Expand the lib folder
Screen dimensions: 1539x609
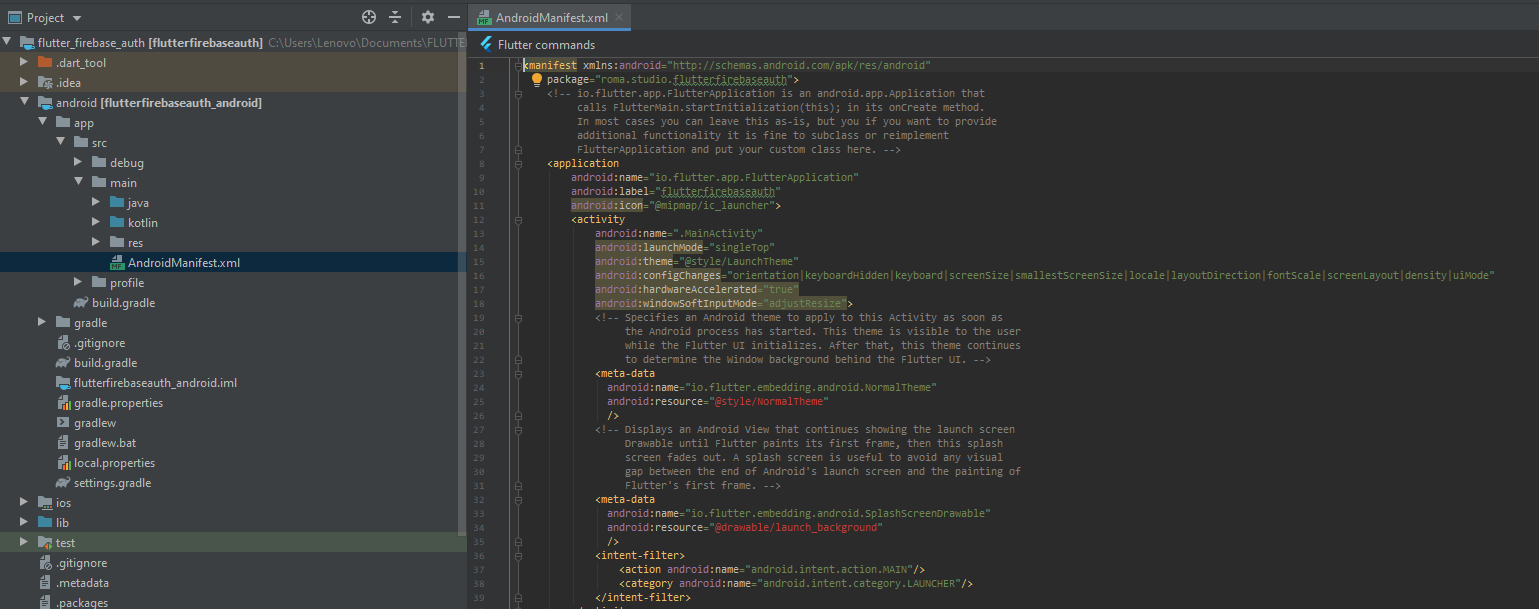[24, 523]
